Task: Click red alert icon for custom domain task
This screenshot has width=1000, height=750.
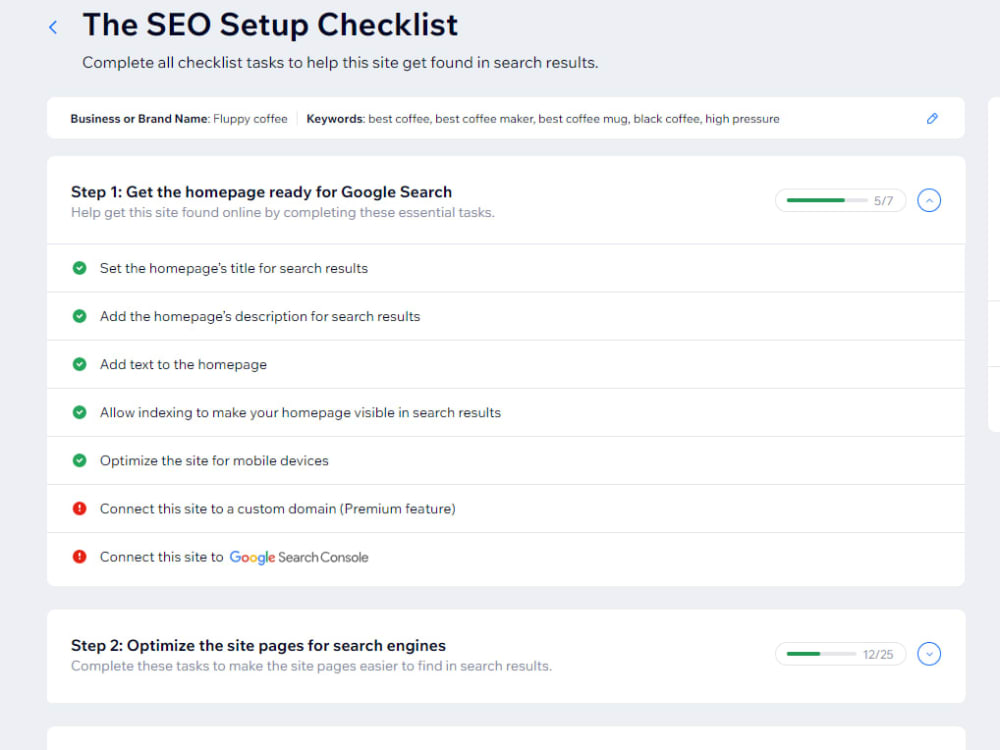Action: 80,508
